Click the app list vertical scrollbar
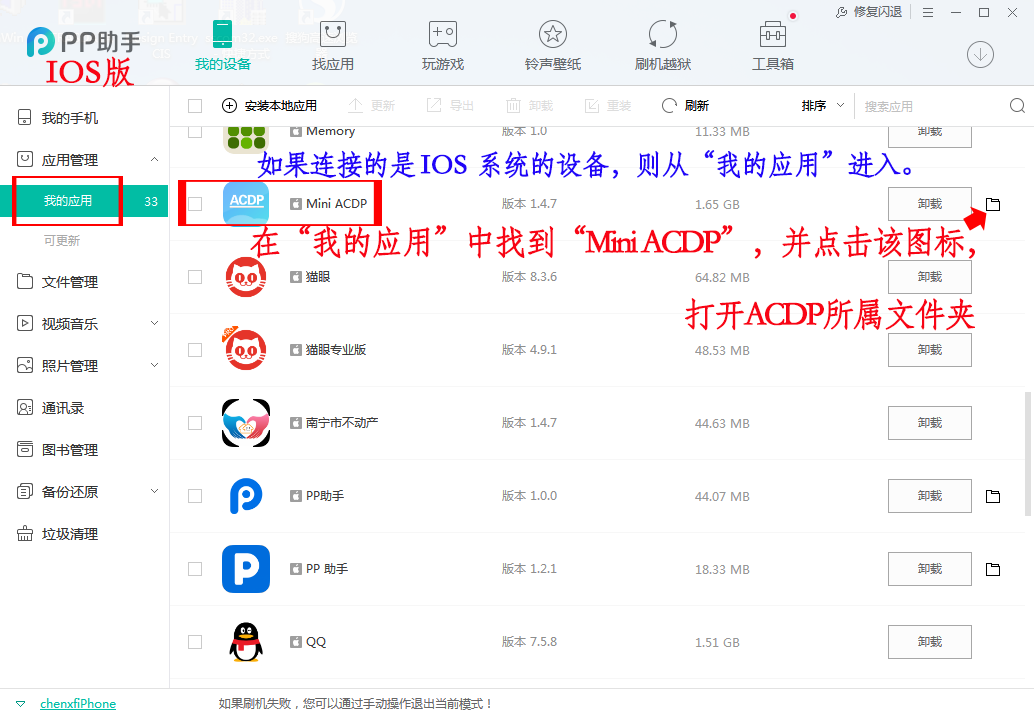 point(1028,454)
